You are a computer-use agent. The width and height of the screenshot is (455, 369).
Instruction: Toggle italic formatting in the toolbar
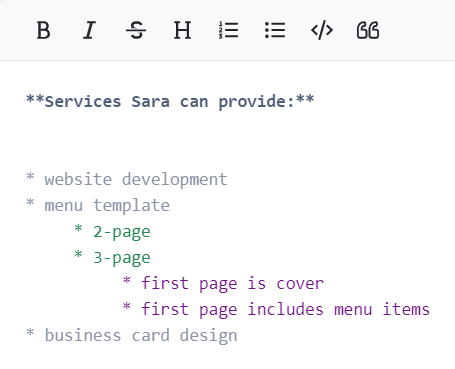(x=89, y=30)
